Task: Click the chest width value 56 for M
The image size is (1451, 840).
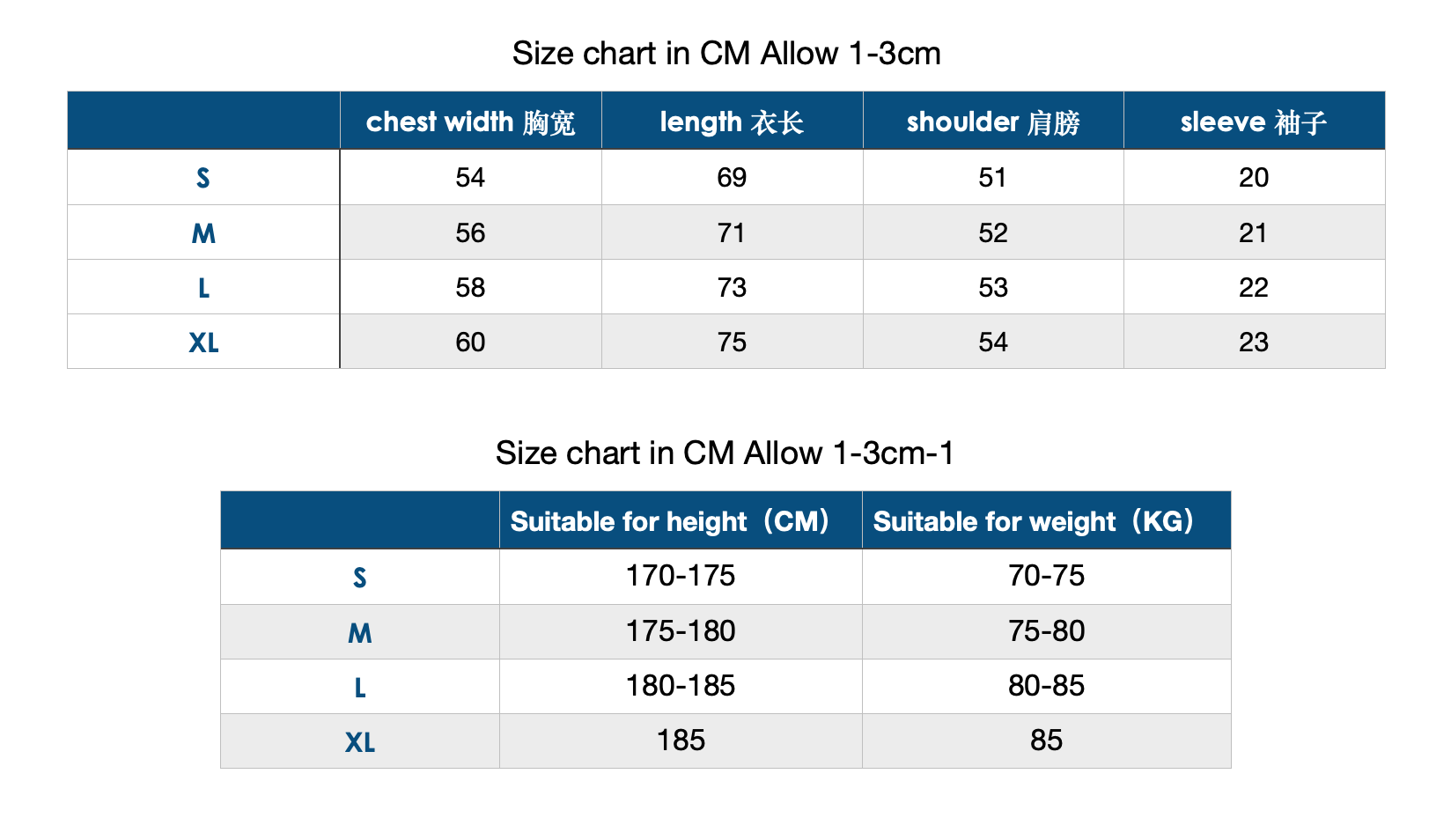Action: click(470, 232)
